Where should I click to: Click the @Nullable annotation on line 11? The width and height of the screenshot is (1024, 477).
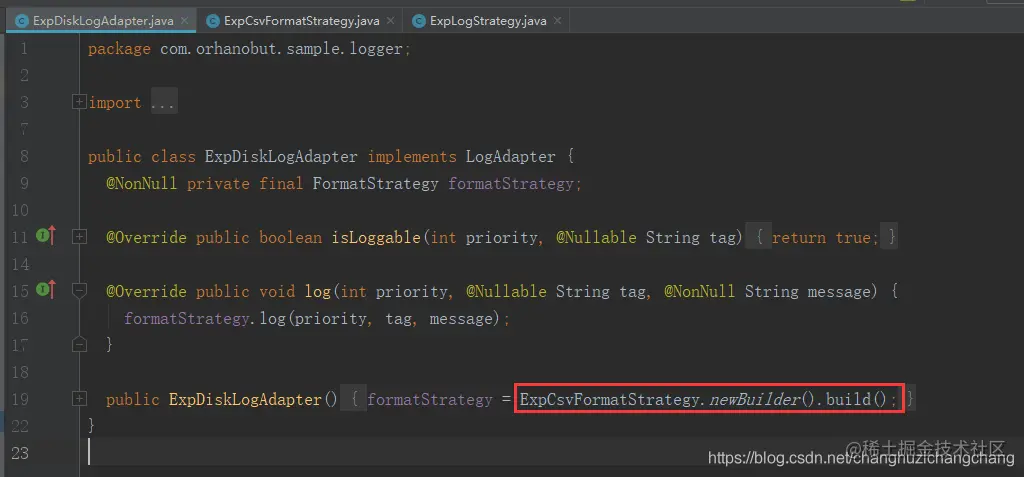pyautogui.click(x=596, y=238)
